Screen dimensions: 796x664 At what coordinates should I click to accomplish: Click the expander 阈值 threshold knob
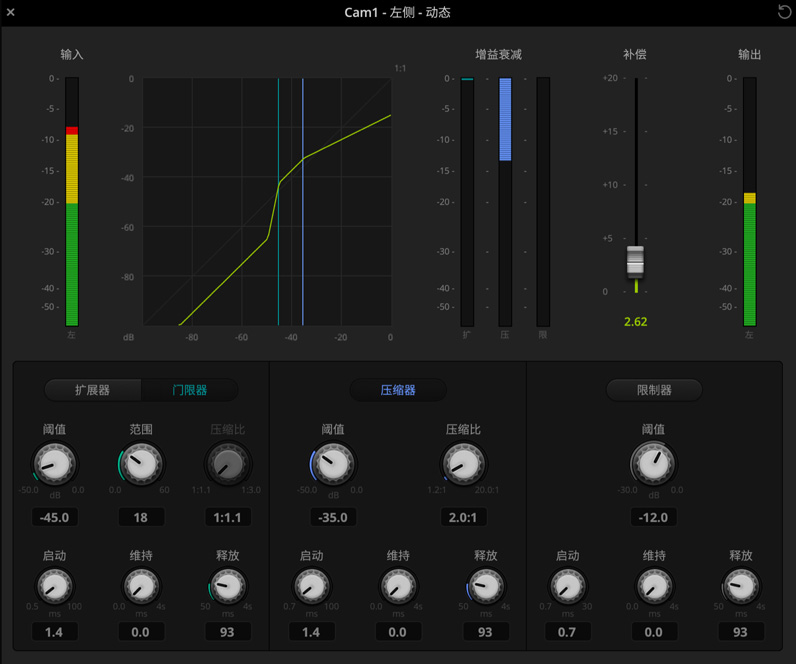tap(54, 464)
